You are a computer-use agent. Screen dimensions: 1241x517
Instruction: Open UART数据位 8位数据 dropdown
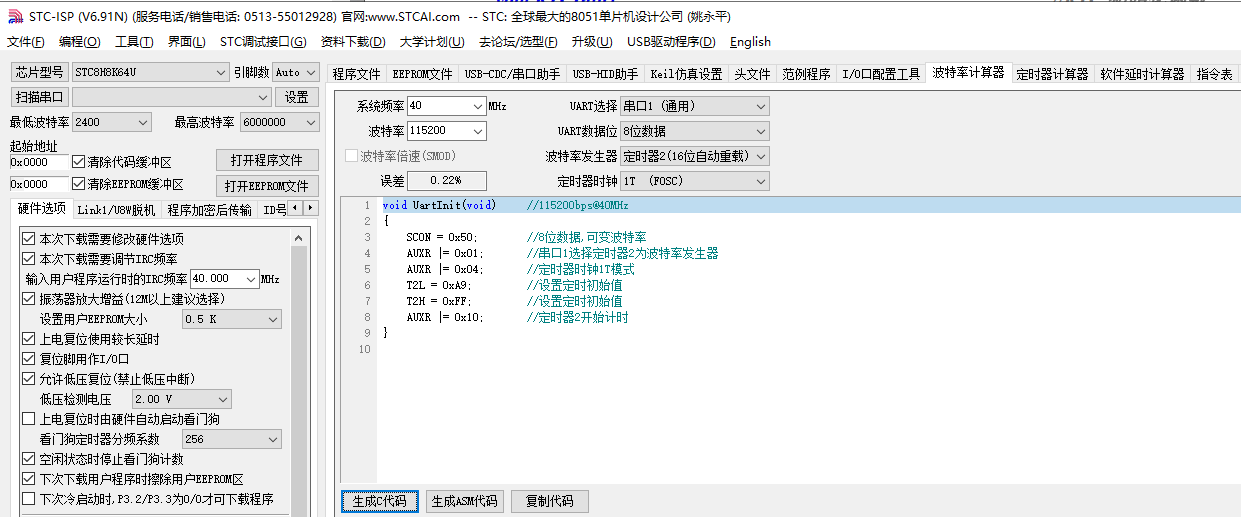pos(761,131)
